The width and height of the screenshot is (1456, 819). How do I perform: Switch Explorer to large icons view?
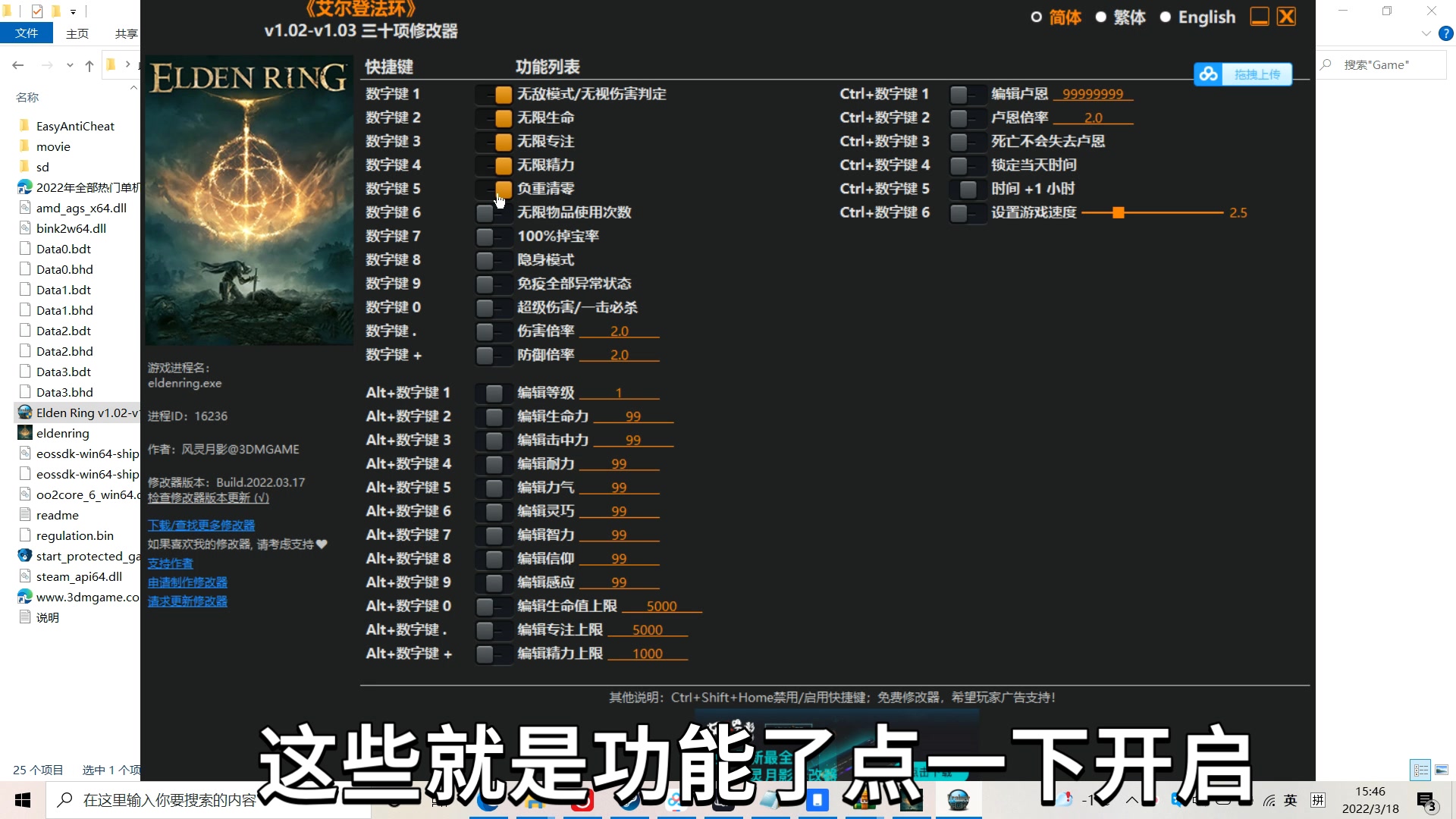point(1442,770)
